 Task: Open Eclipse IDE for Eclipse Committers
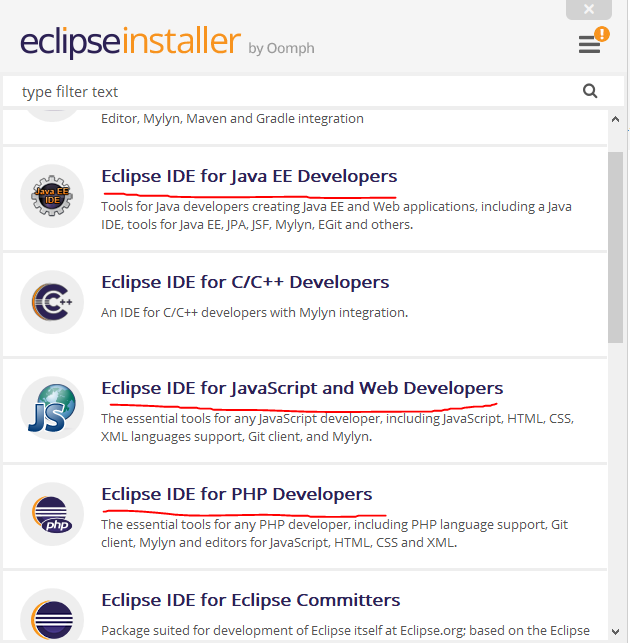click(x=251, y=600)
